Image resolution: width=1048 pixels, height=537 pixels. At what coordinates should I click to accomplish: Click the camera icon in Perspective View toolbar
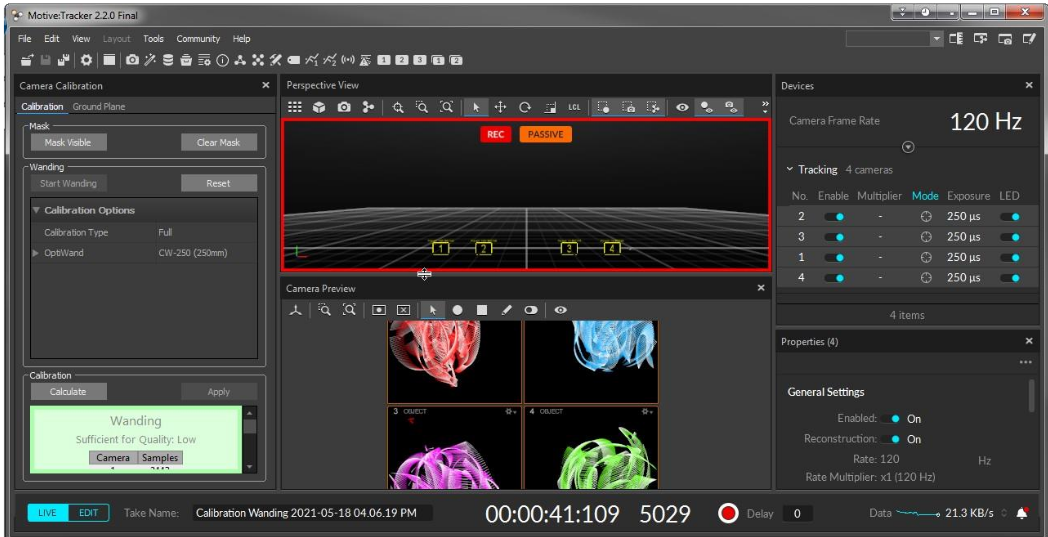[344, 107]
